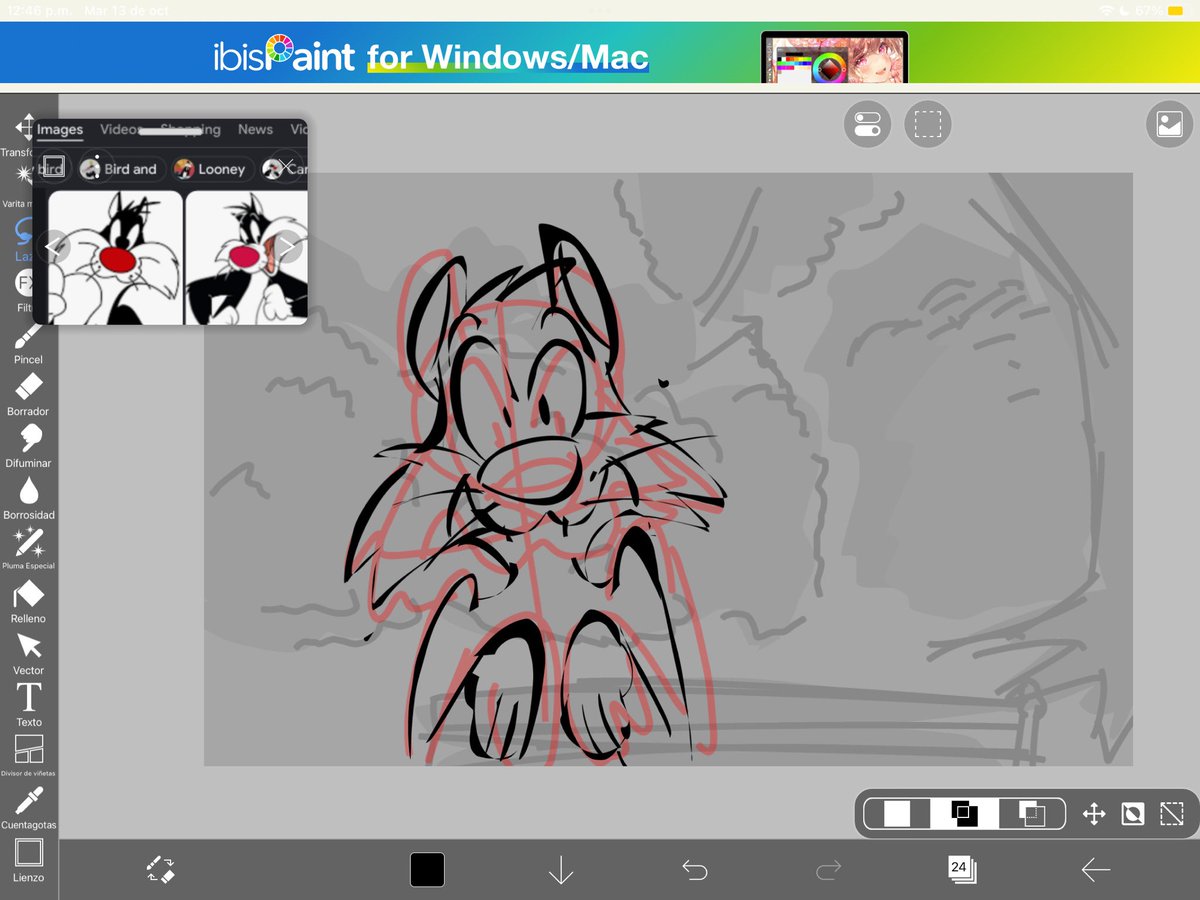Open the Lienzo canvas tool
Screen dimensions: 1200x900
28,860
